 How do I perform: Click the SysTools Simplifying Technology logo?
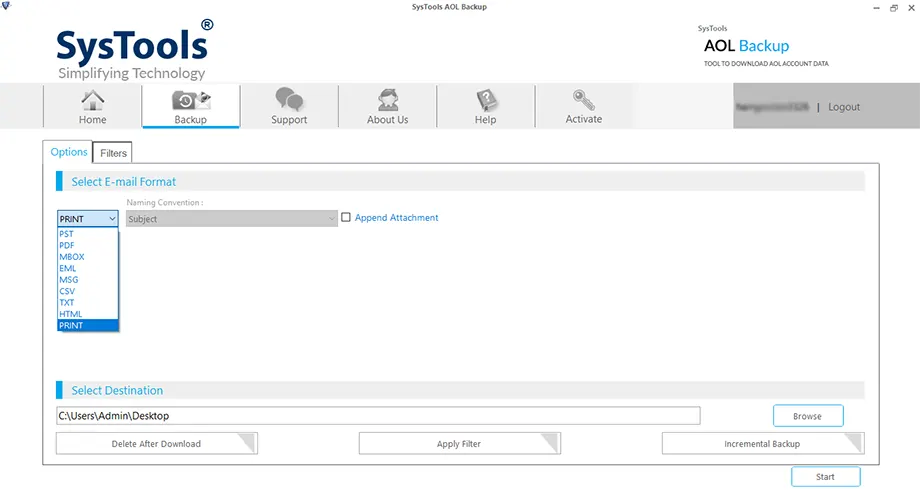[x=135, y=50]
